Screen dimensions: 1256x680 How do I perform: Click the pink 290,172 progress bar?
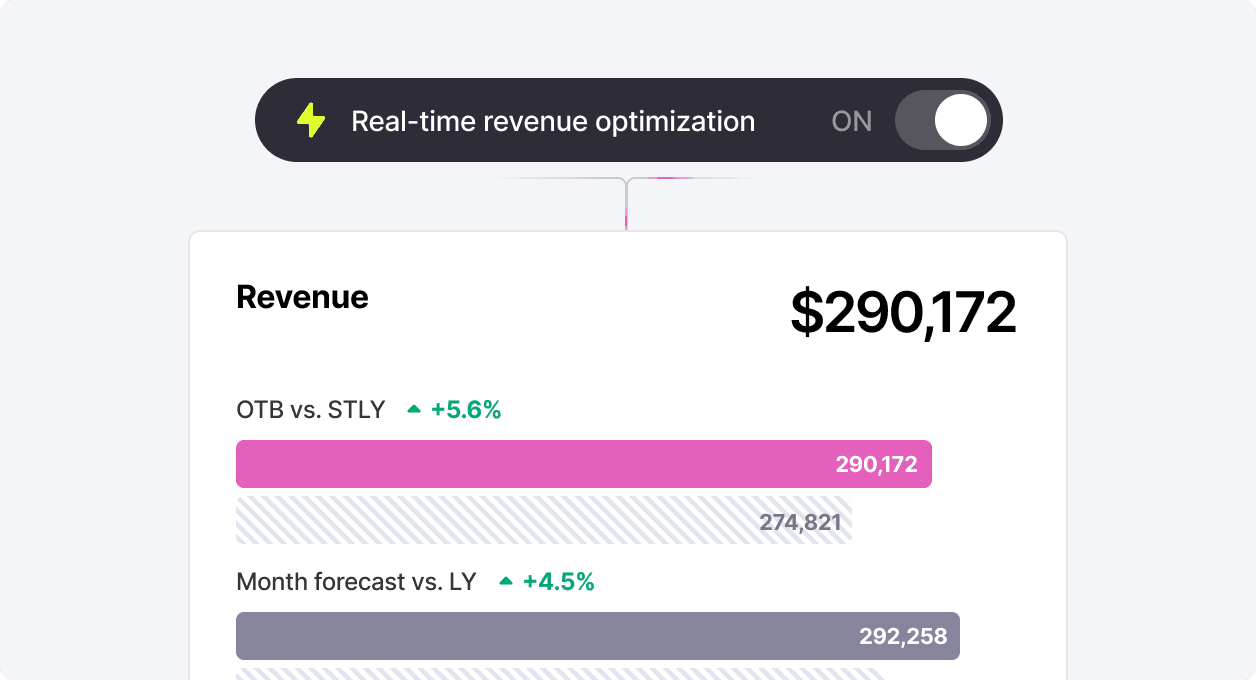[583, 463]
